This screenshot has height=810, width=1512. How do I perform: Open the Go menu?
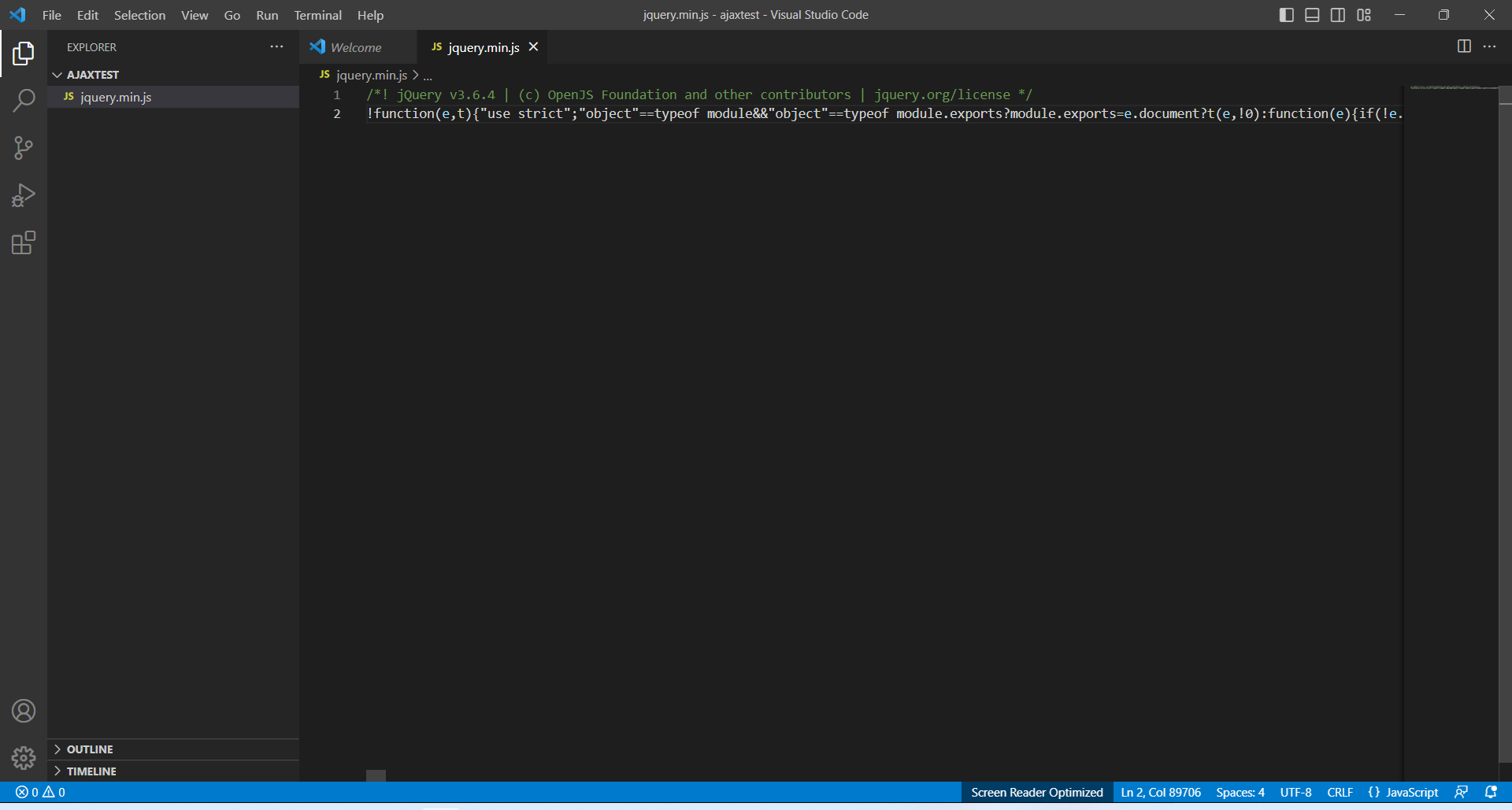pyautogui.click(x=232, y=15)
